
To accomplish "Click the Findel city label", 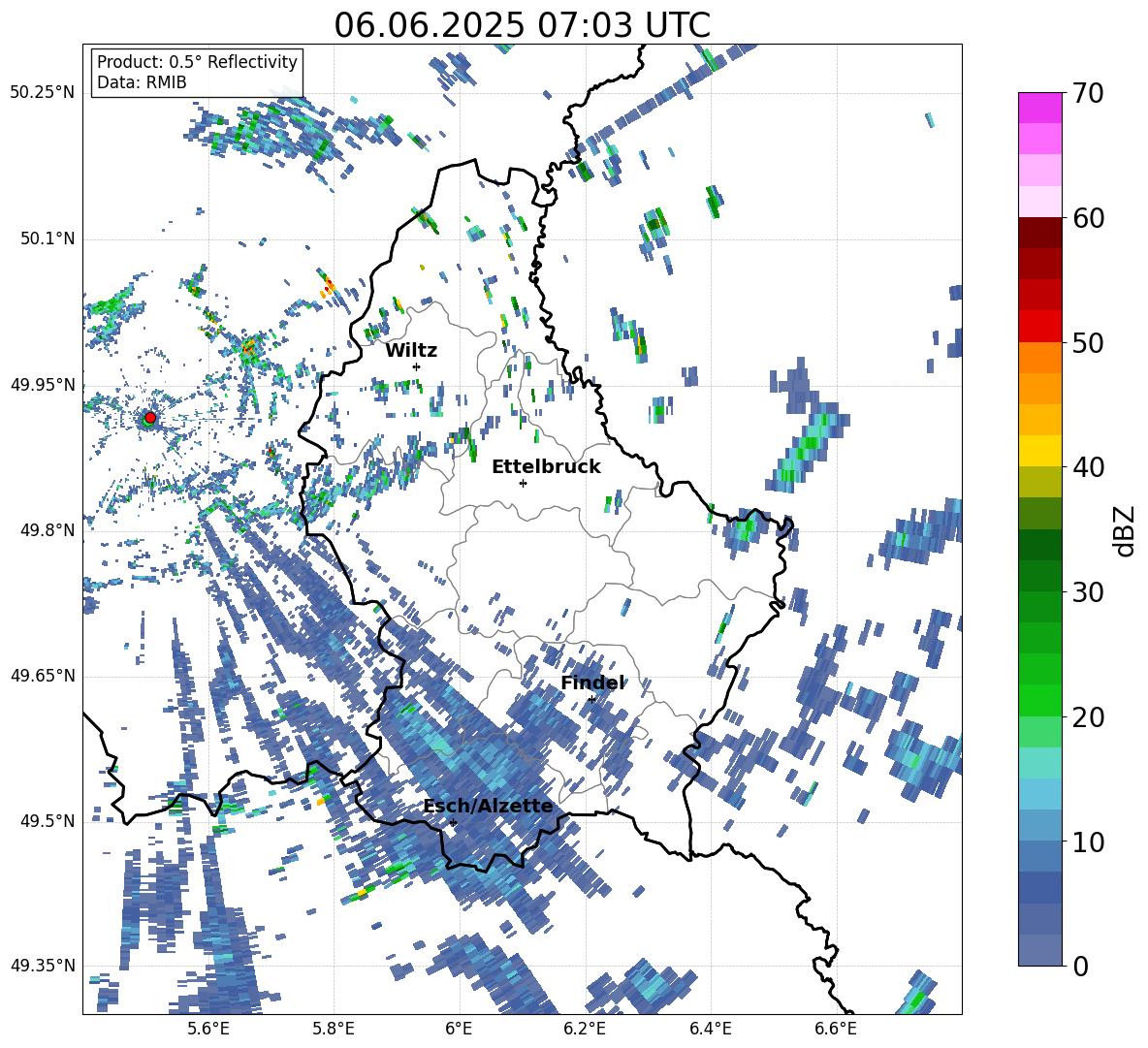I will click(592, 683).
